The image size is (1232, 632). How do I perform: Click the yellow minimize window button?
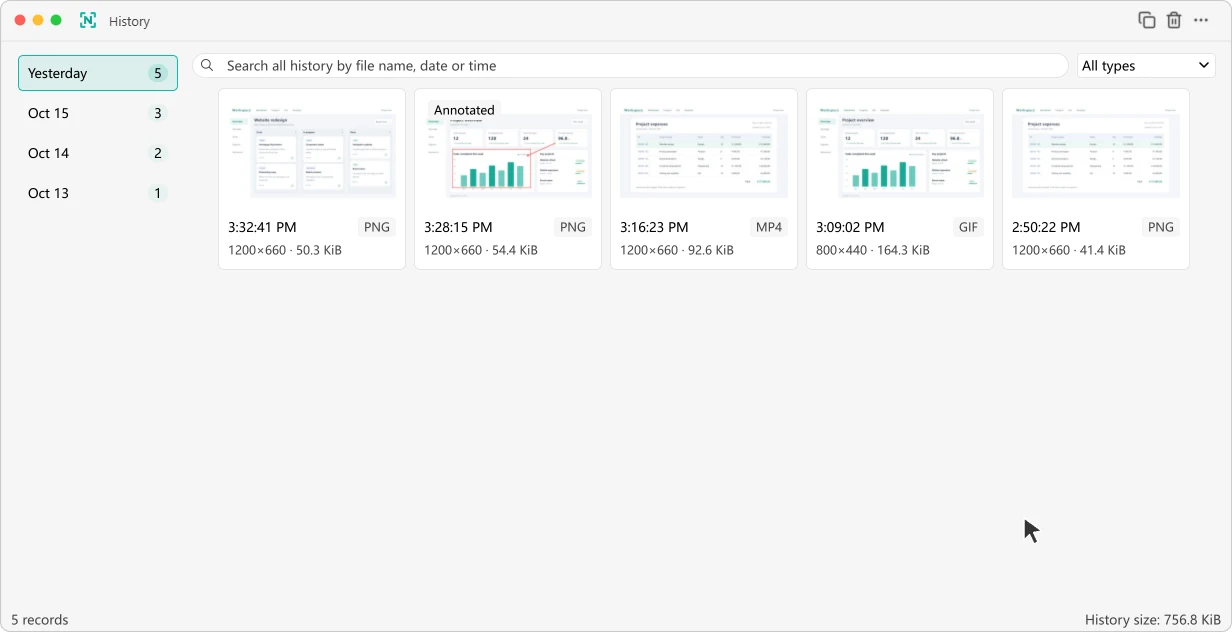[38, 20]
